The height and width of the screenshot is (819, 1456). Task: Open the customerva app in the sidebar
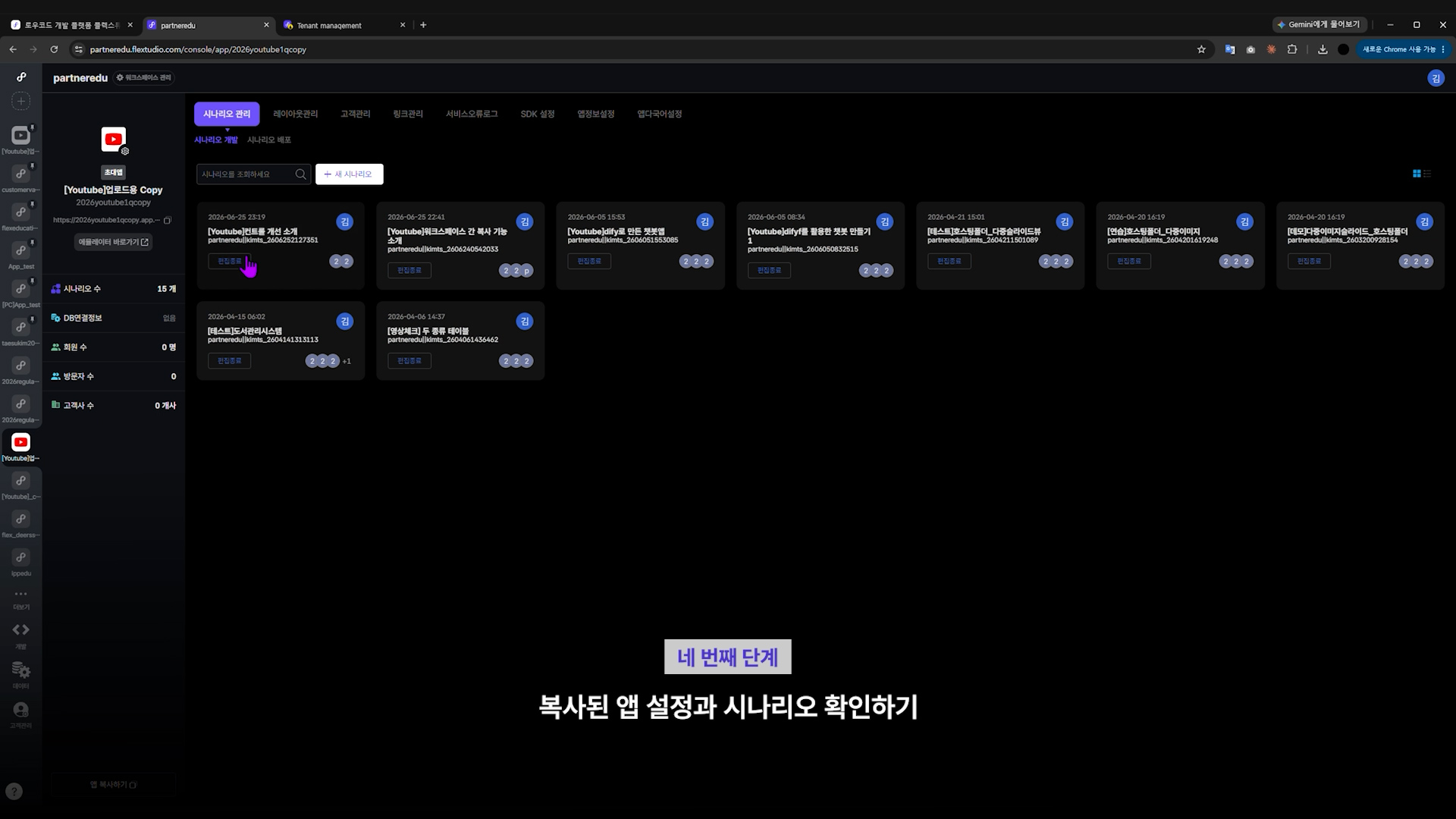coord(21,174)
